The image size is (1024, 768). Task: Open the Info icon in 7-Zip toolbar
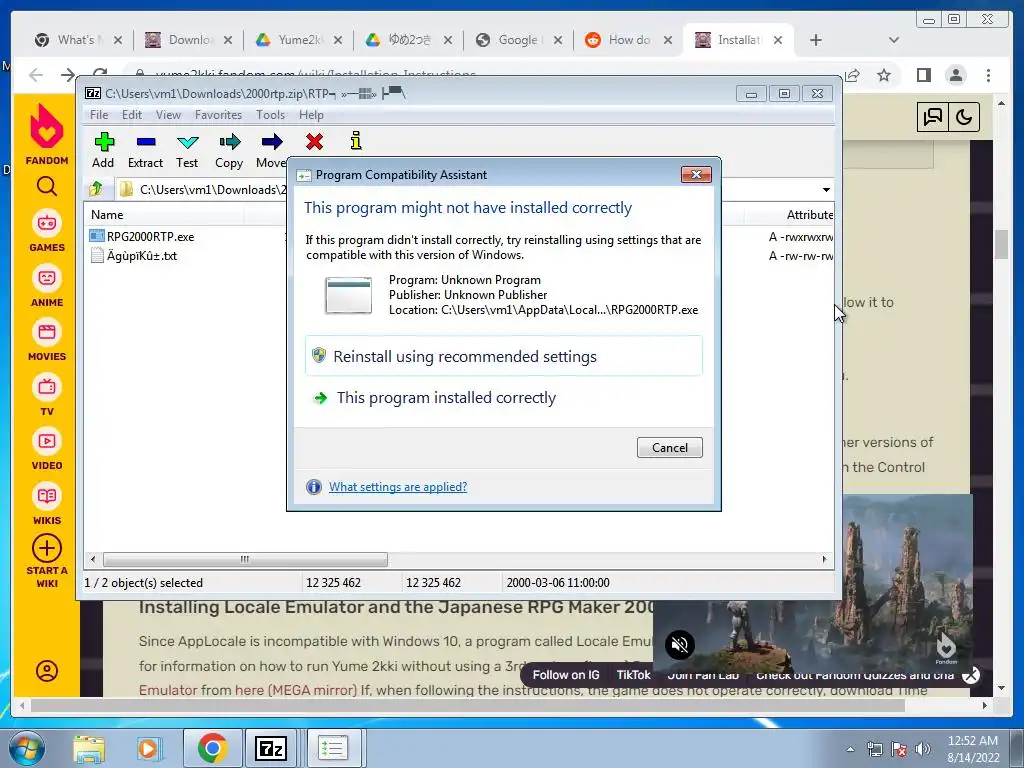pyautogui.click(x=356, y=140)
